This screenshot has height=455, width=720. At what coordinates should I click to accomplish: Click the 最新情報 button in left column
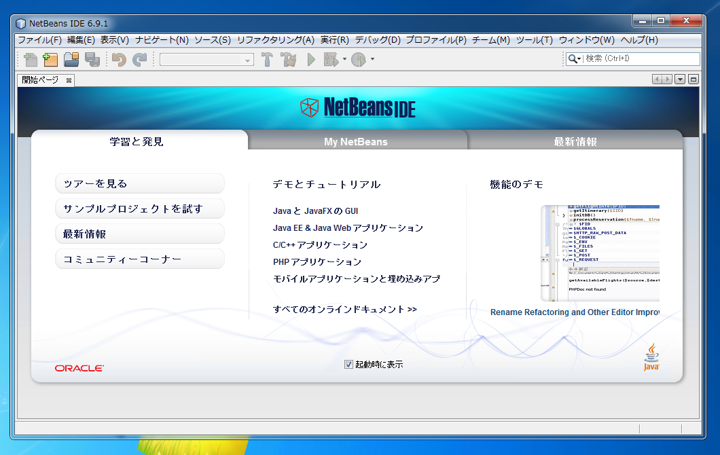coord(140,234)
